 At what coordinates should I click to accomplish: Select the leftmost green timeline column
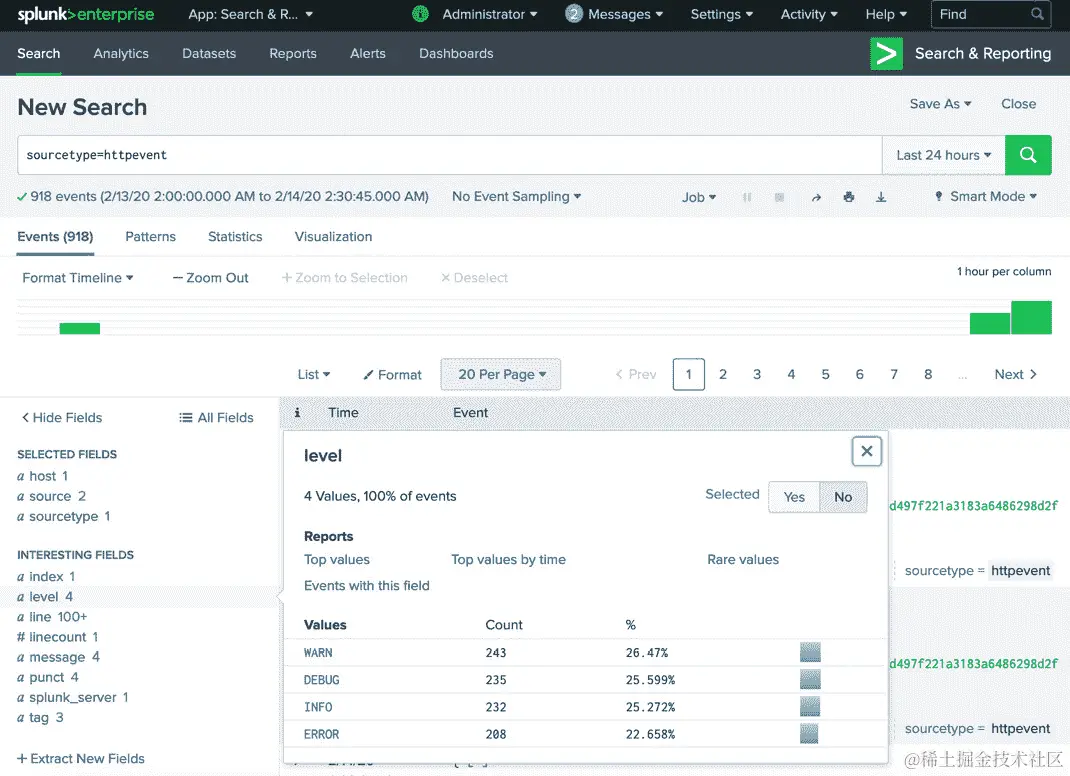click(x=80, y=328)
